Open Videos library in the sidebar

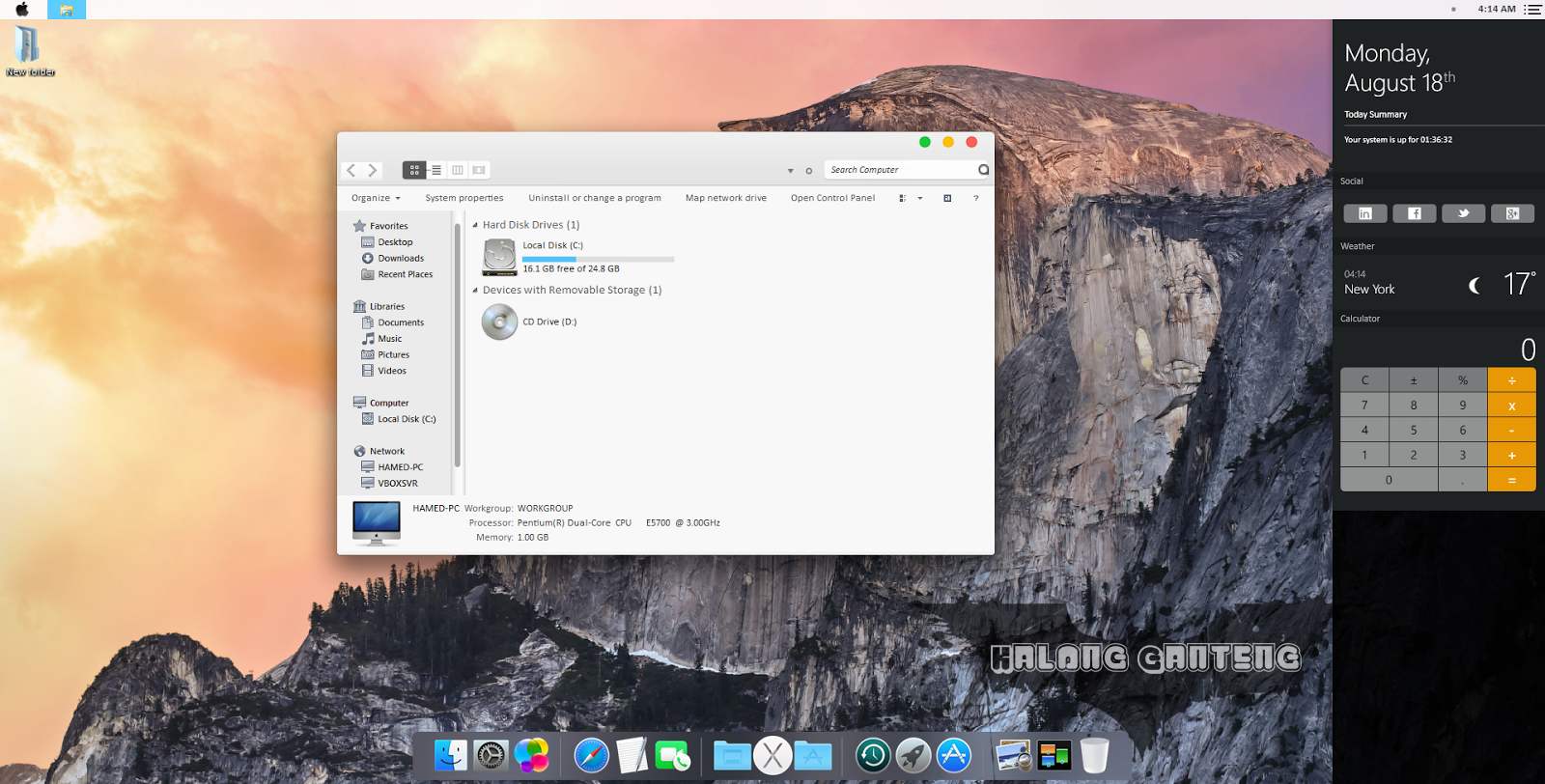[x=383, y=371]
